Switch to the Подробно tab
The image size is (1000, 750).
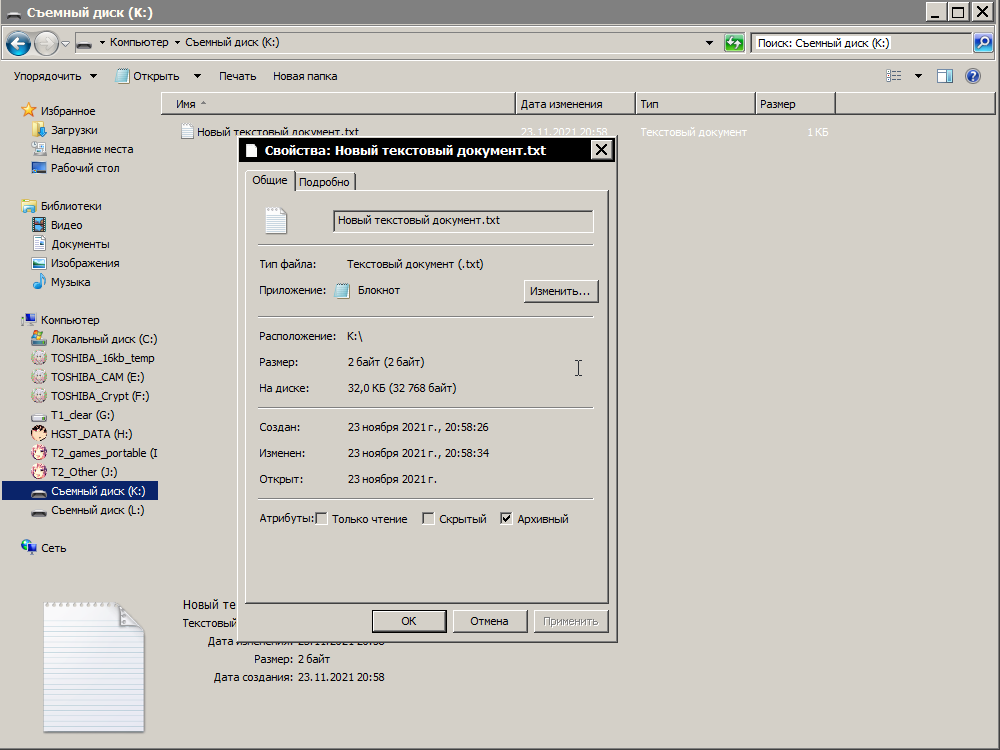point(324,182)
